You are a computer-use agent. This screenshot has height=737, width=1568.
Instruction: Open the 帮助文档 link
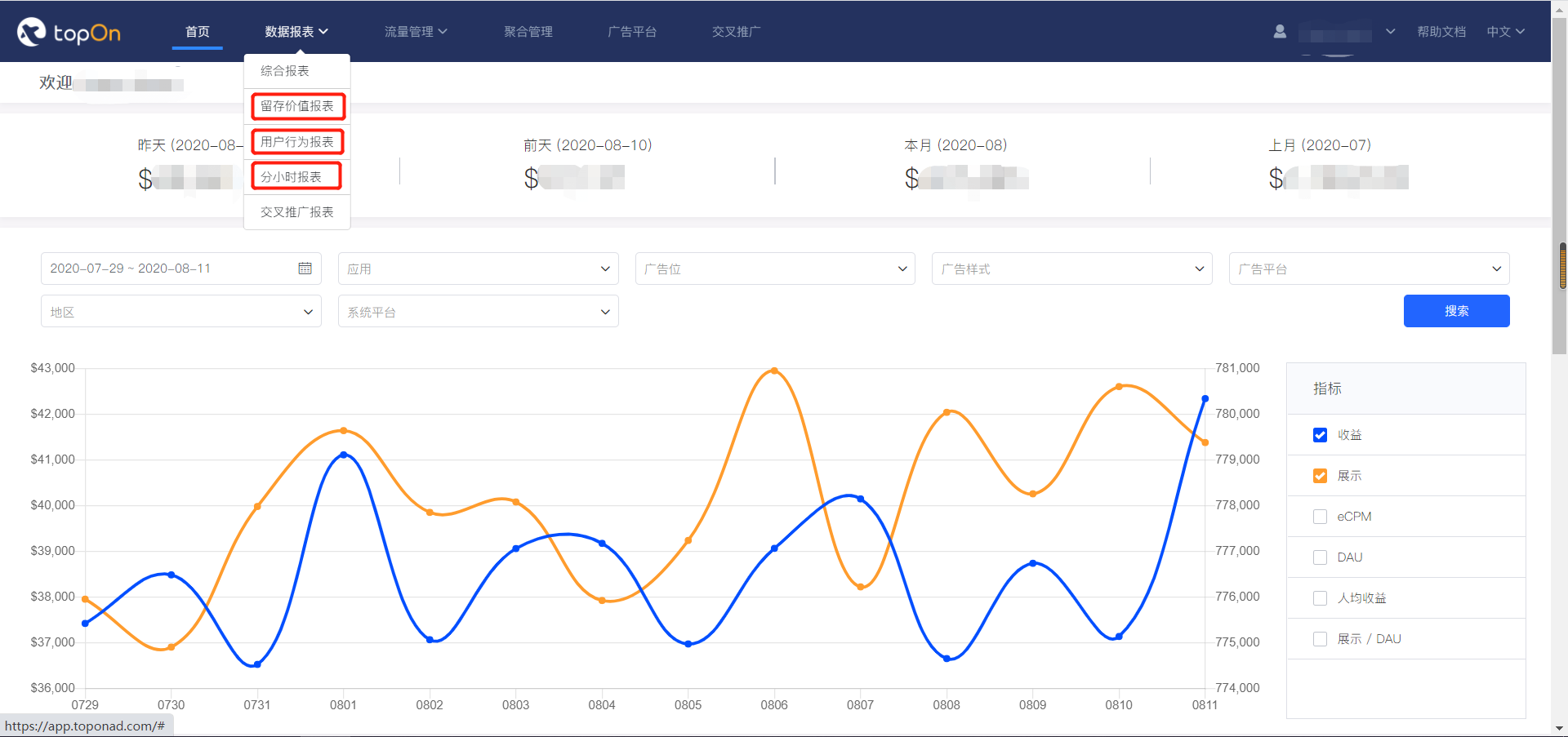point(1441,32)
